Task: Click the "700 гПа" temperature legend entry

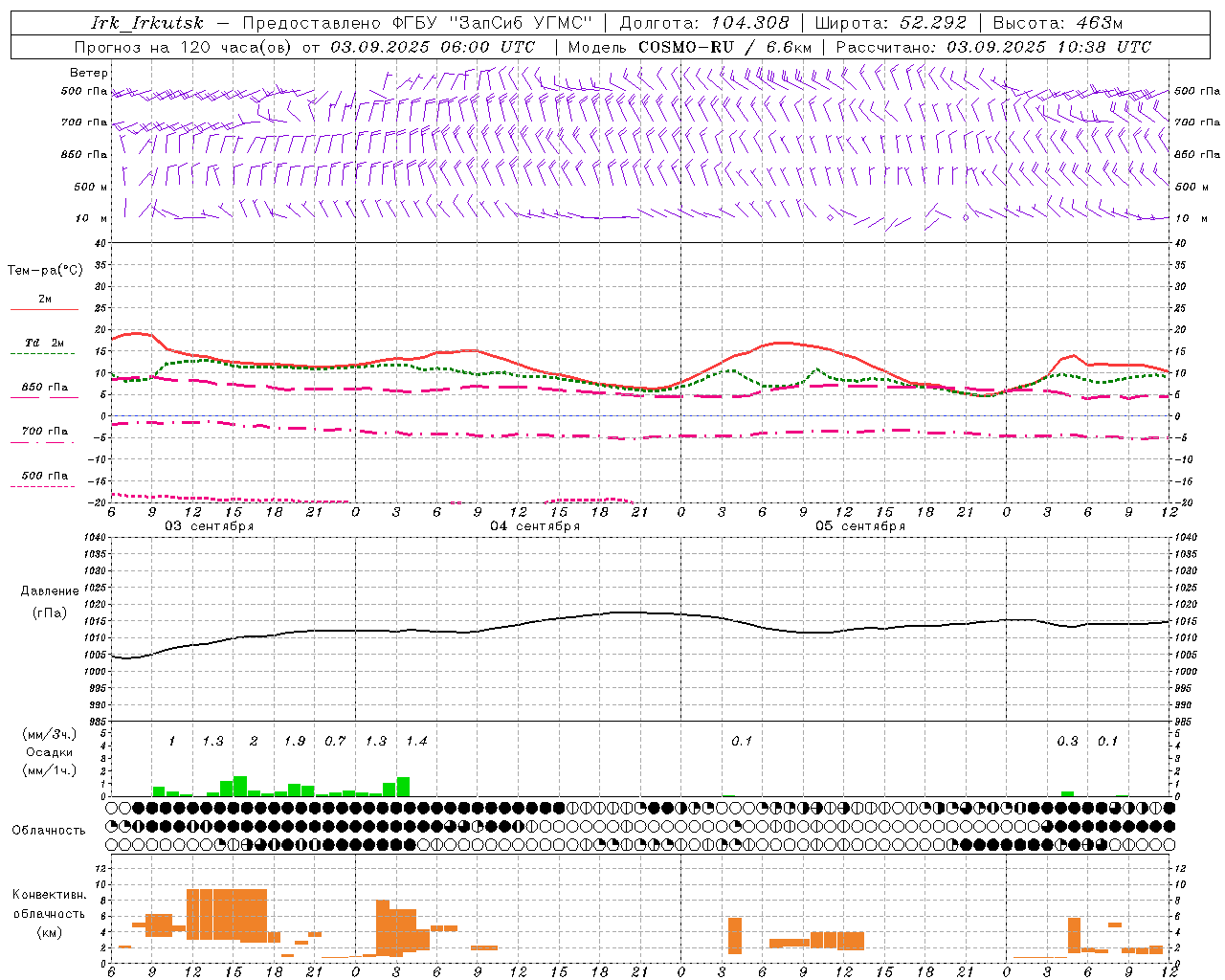Action: pyautogui.click(x=45, y=432)
